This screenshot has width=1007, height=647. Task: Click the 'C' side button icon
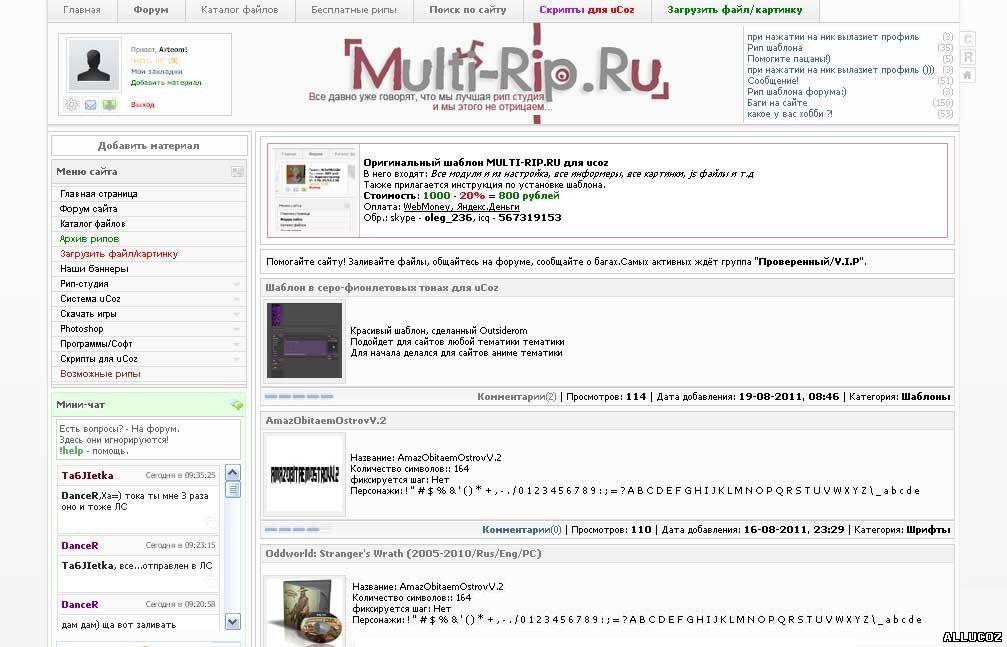(968, 40)
